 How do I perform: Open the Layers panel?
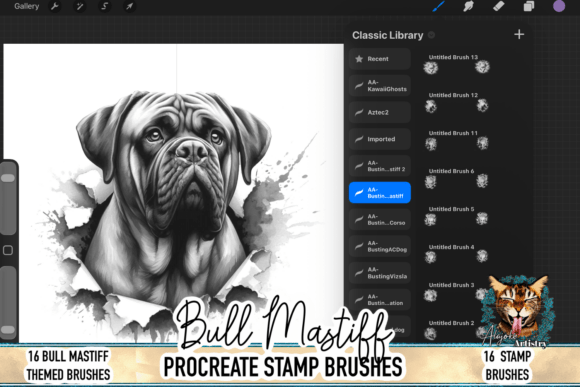click(x=529, y=6)
